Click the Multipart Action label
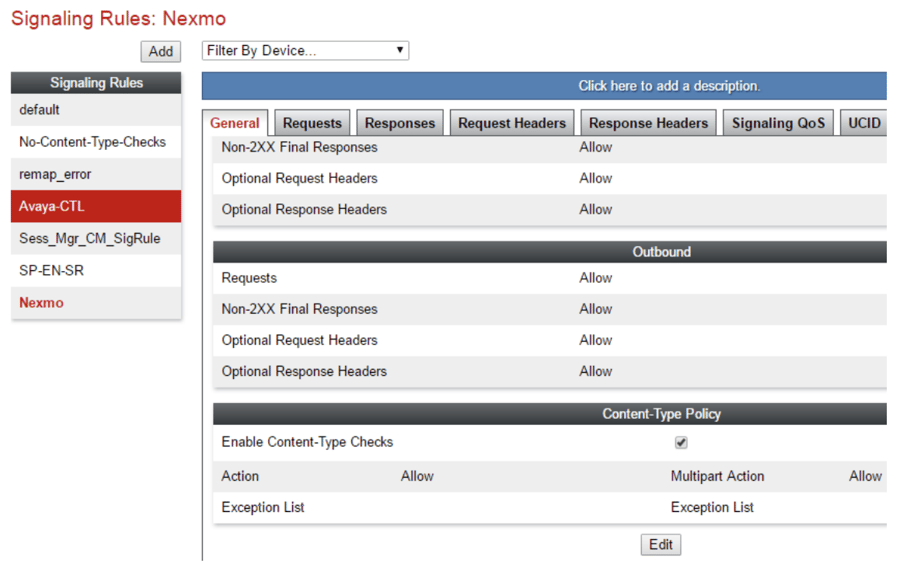The height and width of the screenshot is (567, 900). (x=717, y=476)
